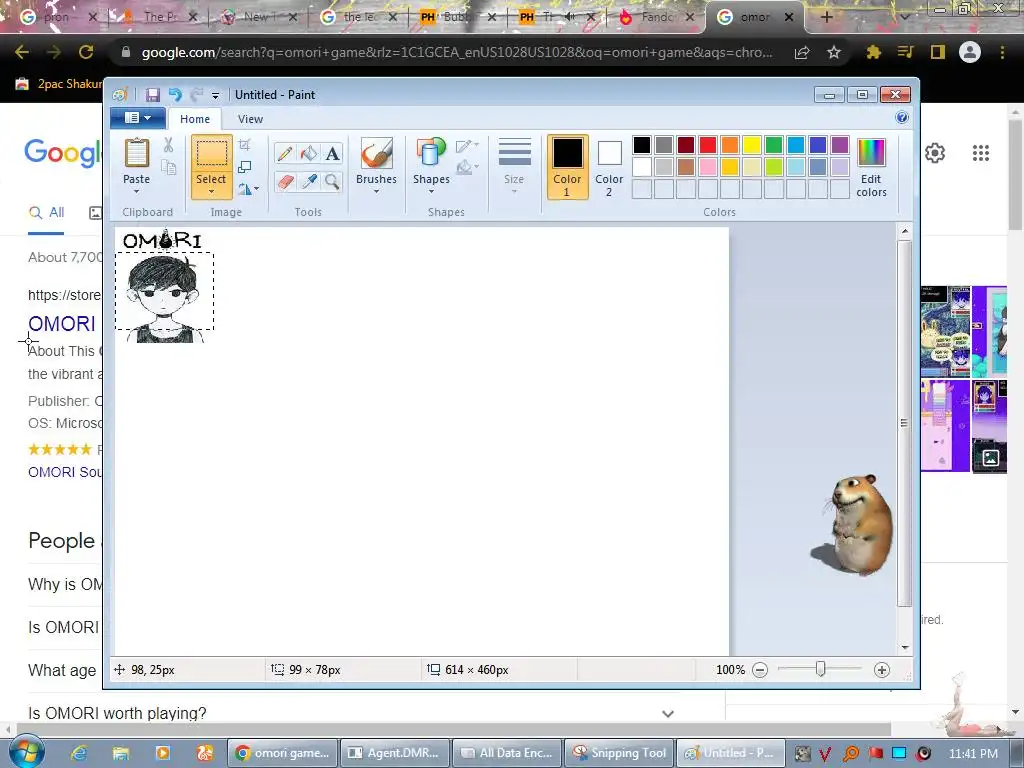Select the Text tool in Paint

332,153
